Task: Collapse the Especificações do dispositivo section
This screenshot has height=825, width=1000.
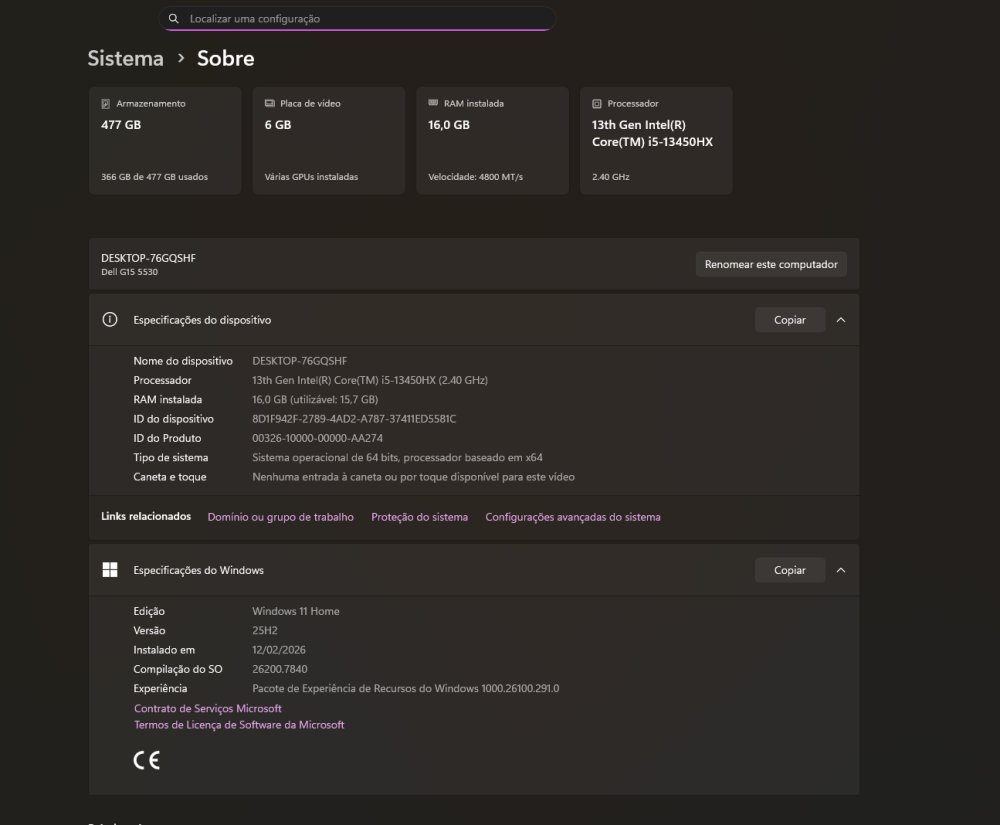Action: click(x=840, y=320)
